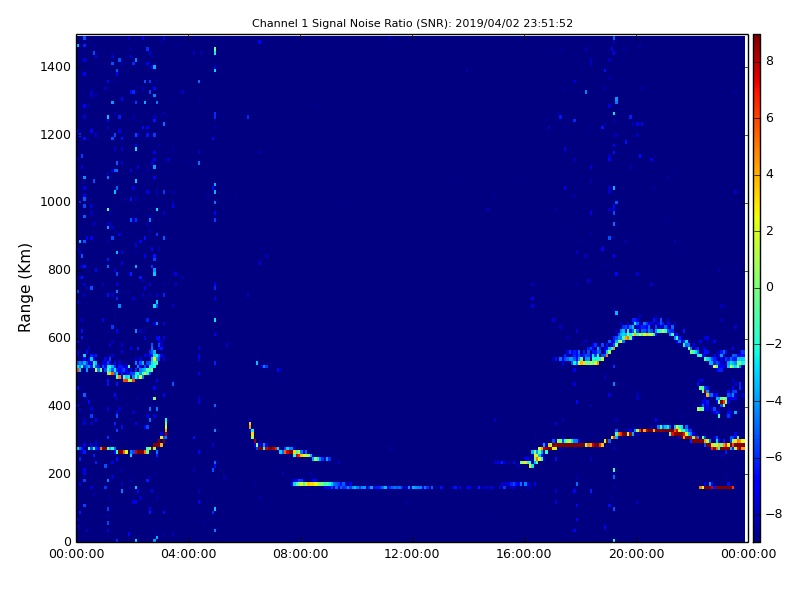Click the 1400 tick on the range axis
This screenshot has height=600, width=800.
pos(56,67)
